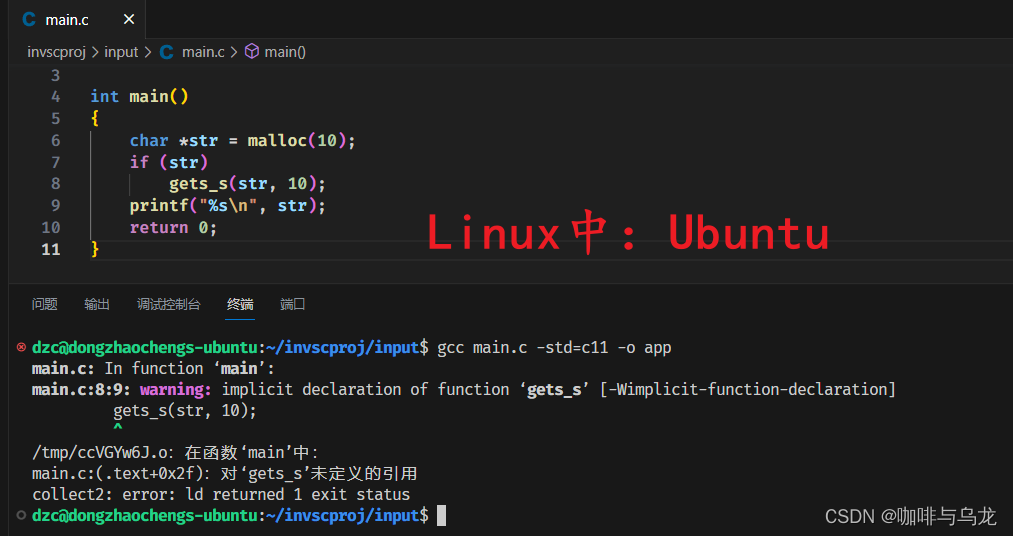
Task: Switch to the 问题 panel tab
Action: coord(45,304)
